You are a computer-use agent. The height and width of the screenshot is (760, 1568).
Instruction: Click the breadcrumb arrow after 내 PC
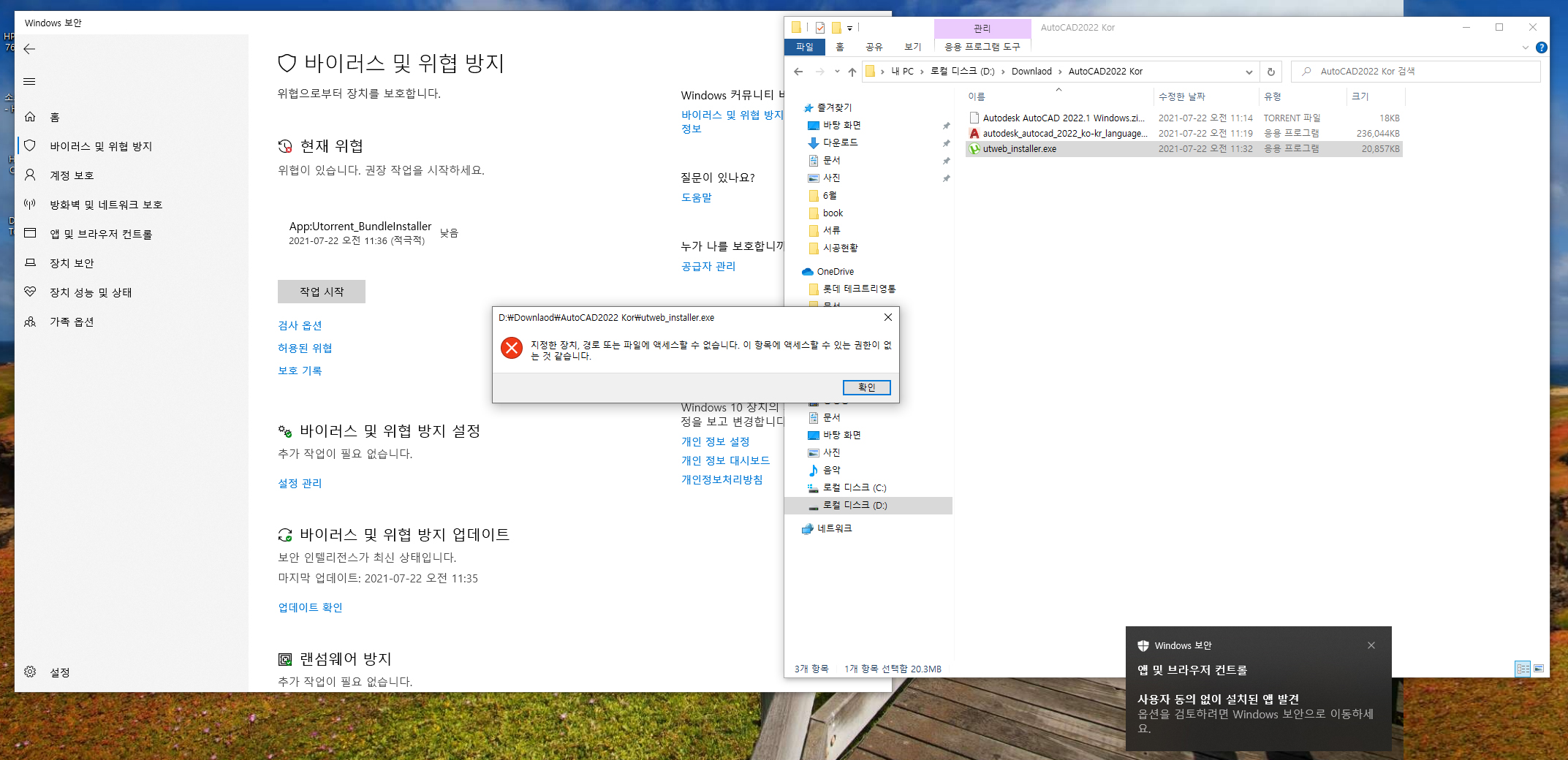point(922,72)
